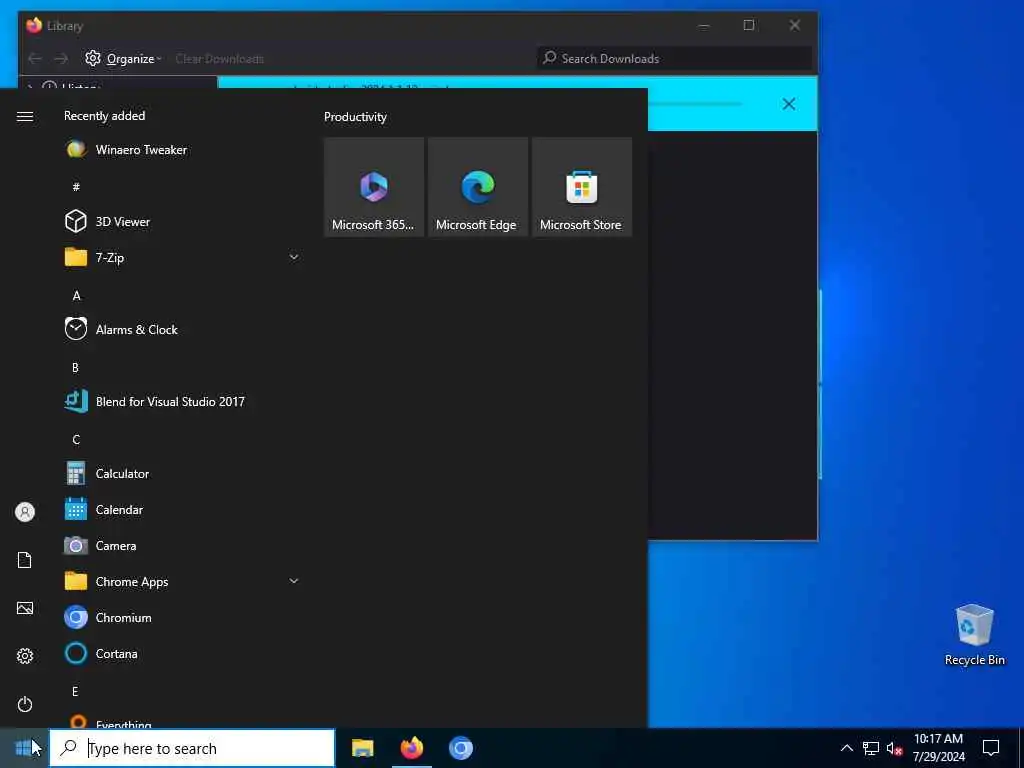Screen dimensions: 1024x768
Task: Click Search Downloads field in Library
Action: click(675, 59)
